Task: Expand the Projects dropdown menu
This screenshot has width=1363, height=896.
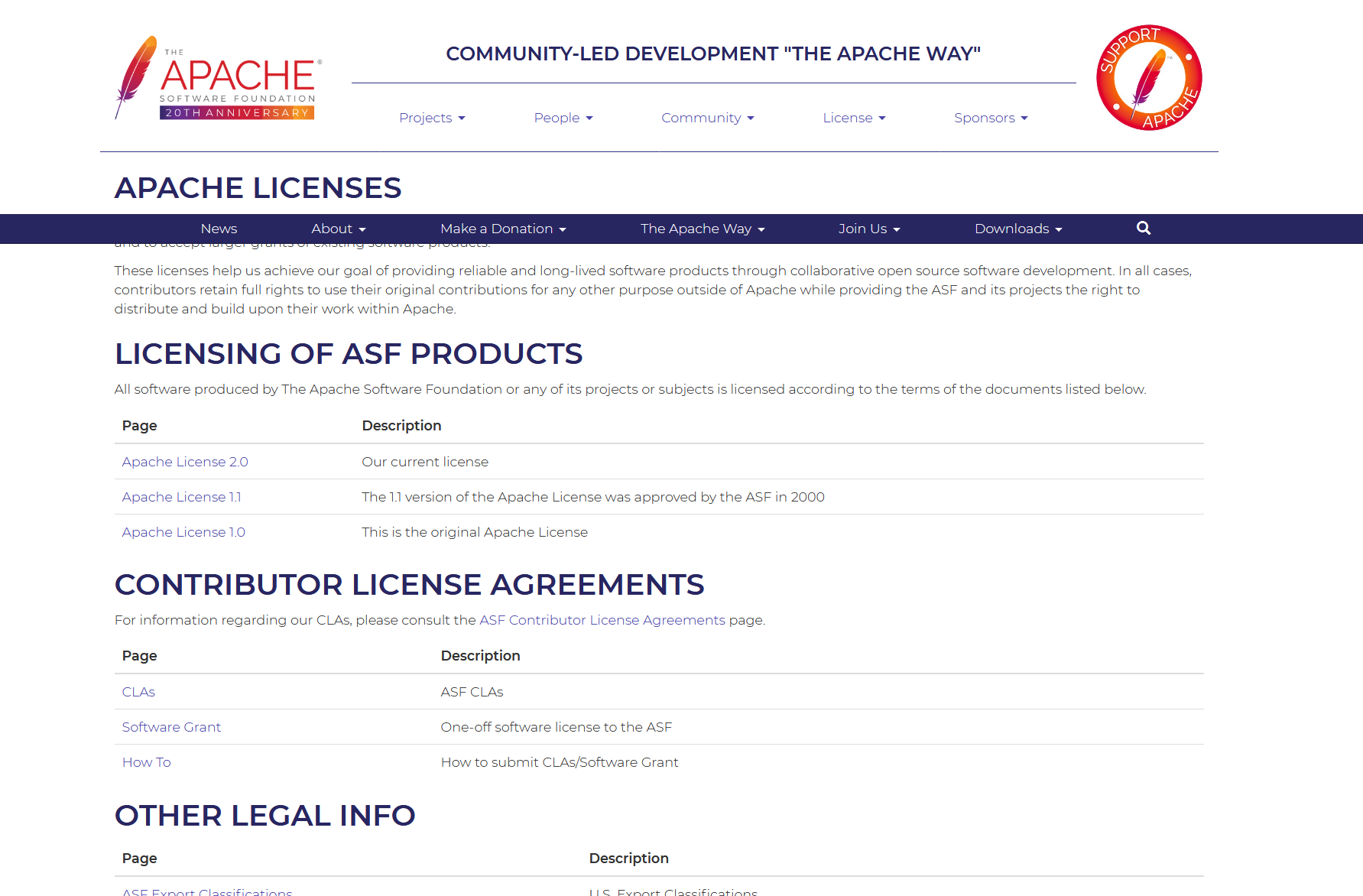Action: 432,118
